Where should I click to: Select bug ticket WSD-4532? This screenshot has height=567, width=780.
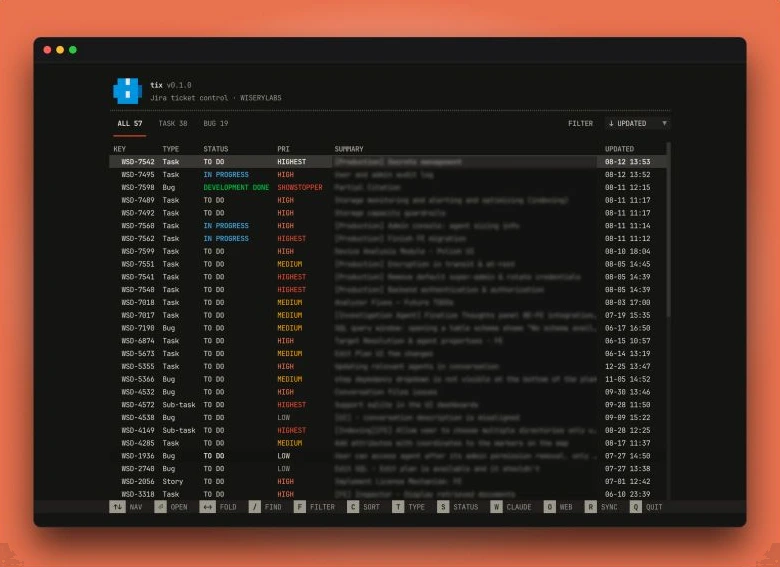click(388, 392)
